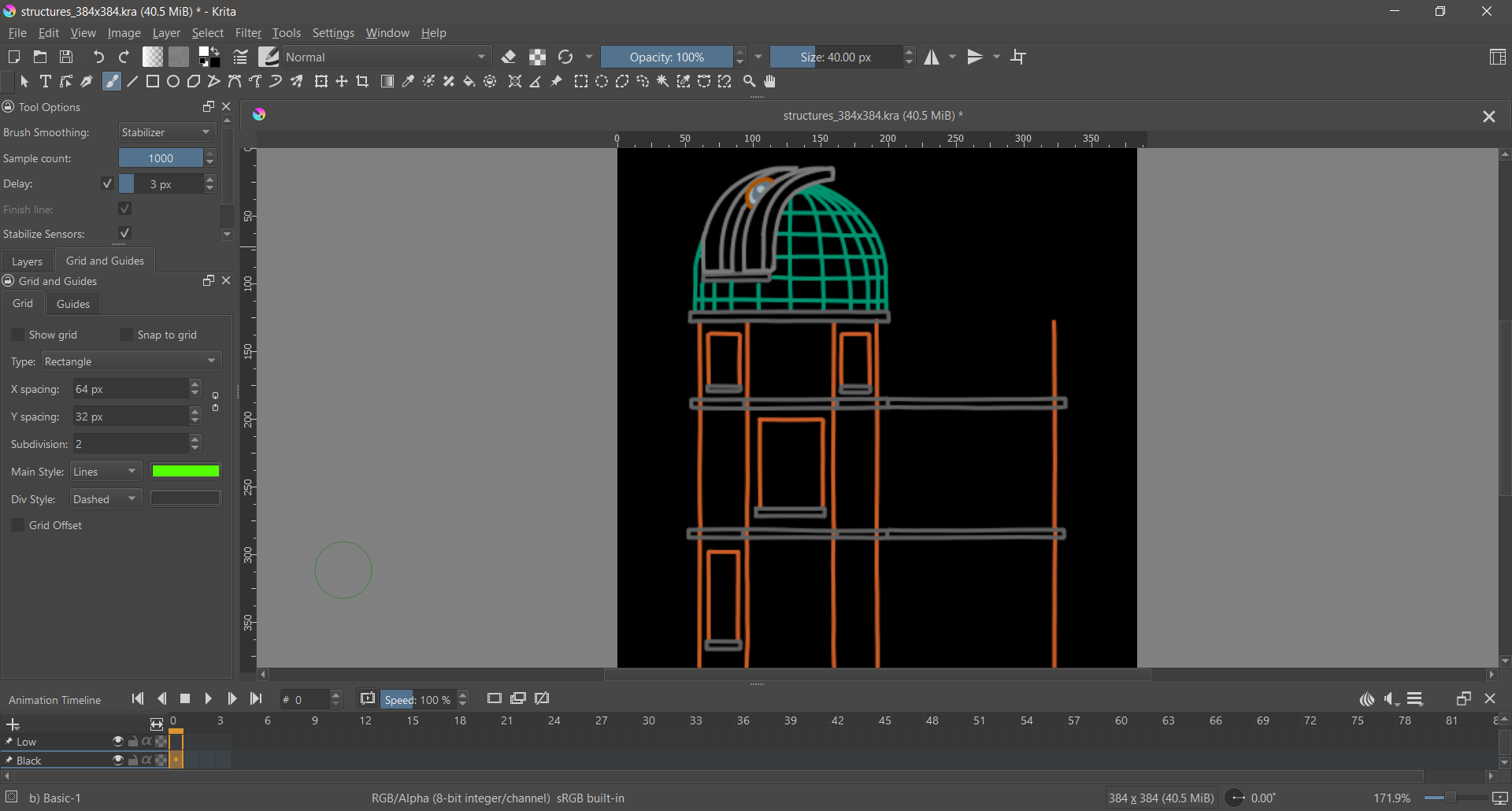Select the Elliptical Selection tool
Image resolution: width=1512 pixels, height=811 pixels.
pos(602,82)
